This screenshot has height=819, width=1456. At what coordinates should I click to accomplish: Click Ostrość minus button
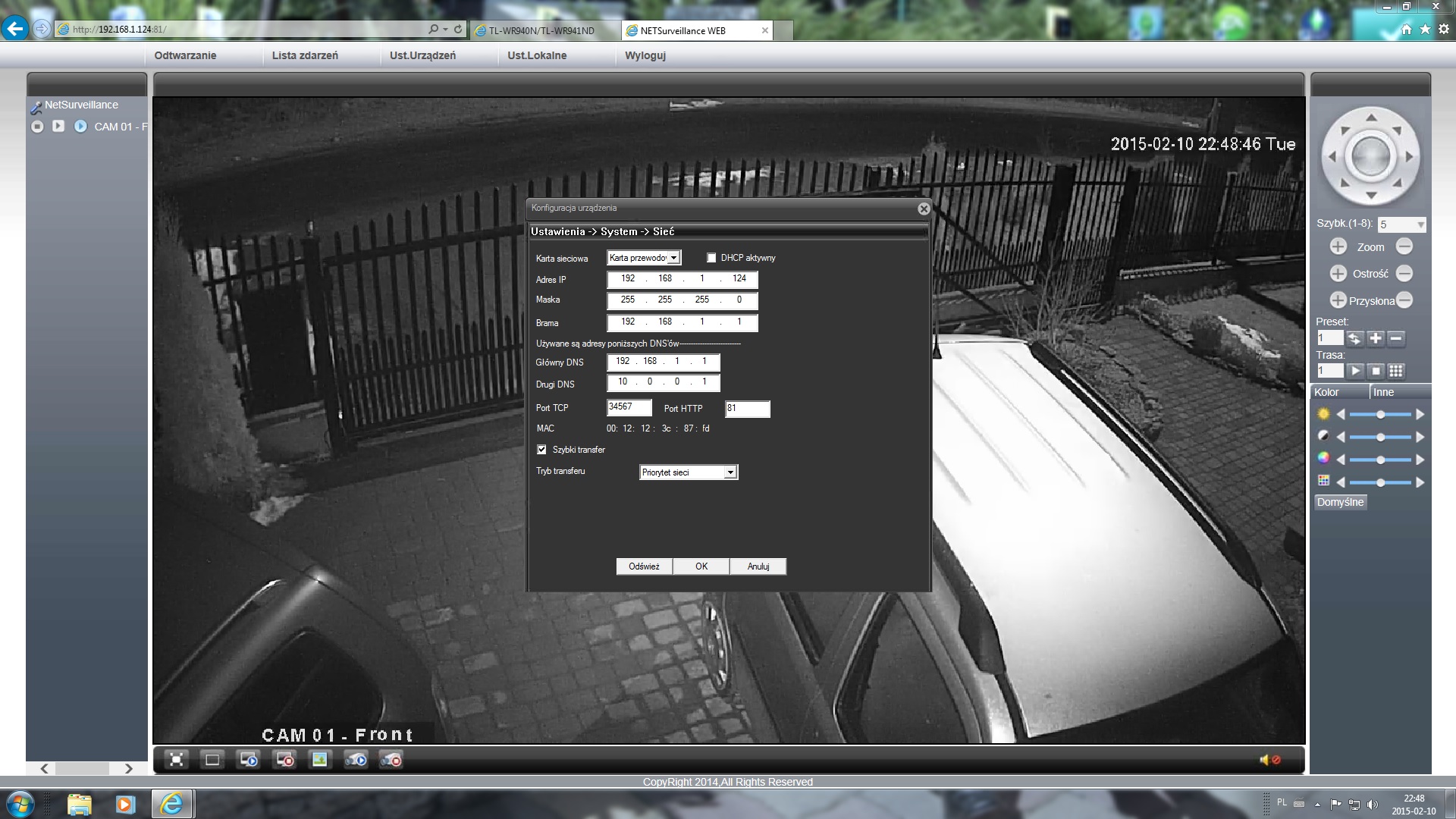pyautogui.click(x=1404, y=274)
